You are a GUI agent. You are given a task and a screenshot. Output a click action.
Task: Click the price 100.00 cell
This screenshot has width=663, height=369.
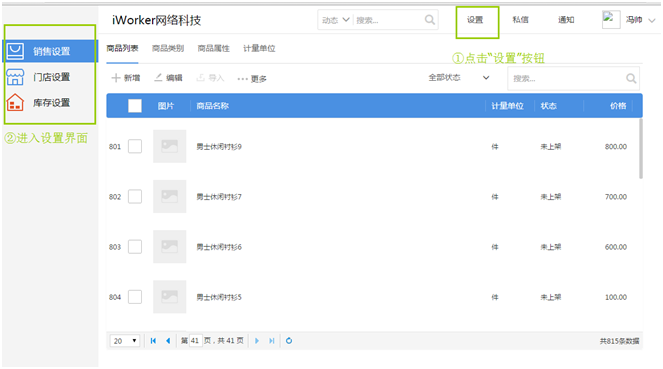(616, 297)
